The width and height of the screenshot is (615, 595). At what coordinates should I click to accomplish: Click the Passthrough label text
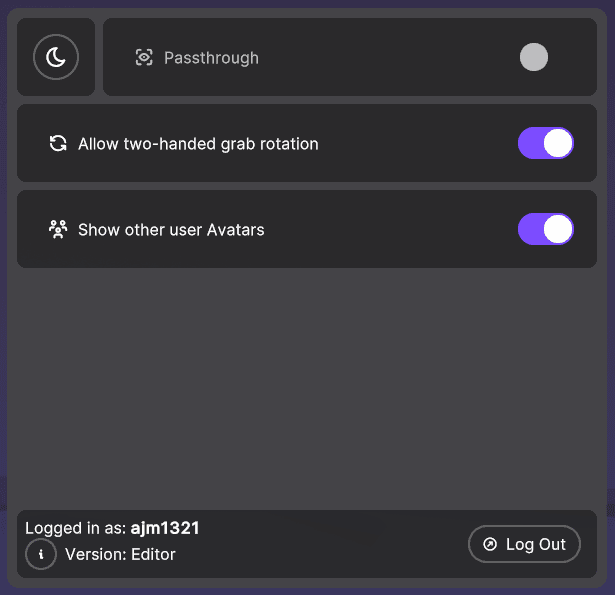[x=211, y=58]
